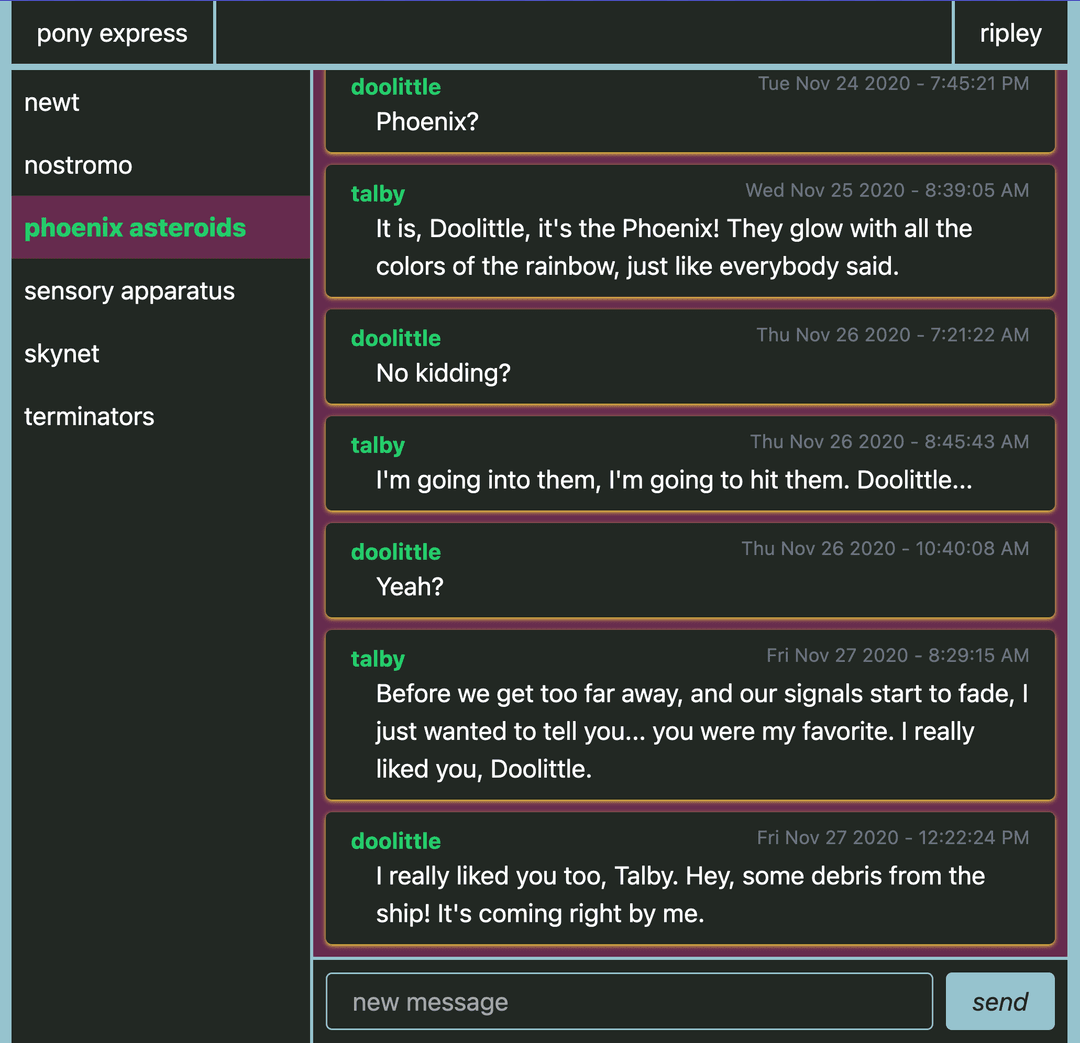The height and width of the screenshot is (1043, 1080).
Task: Select the phoenix asteroids chat
Action: (135, 228)
